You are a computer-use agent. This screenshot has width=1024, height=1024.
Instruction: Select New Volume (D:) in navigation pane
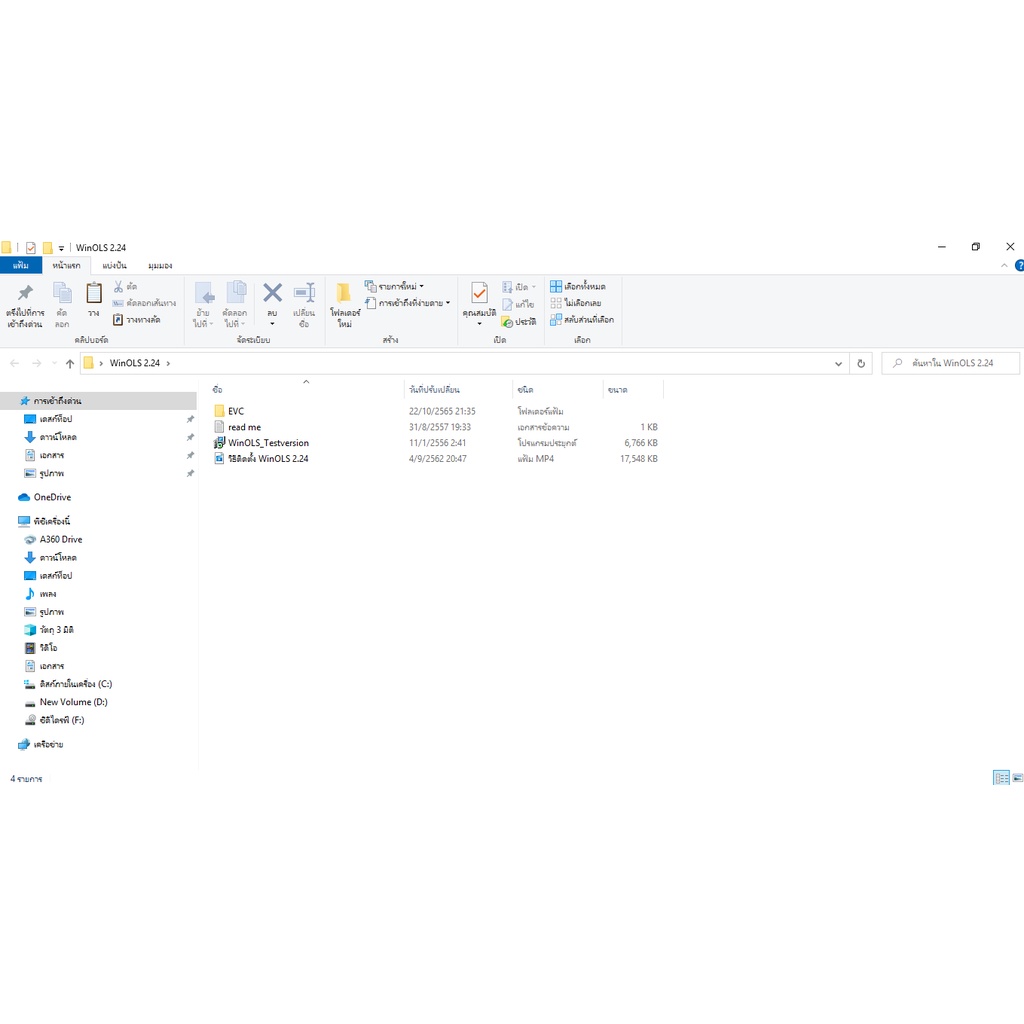[73, 702]
